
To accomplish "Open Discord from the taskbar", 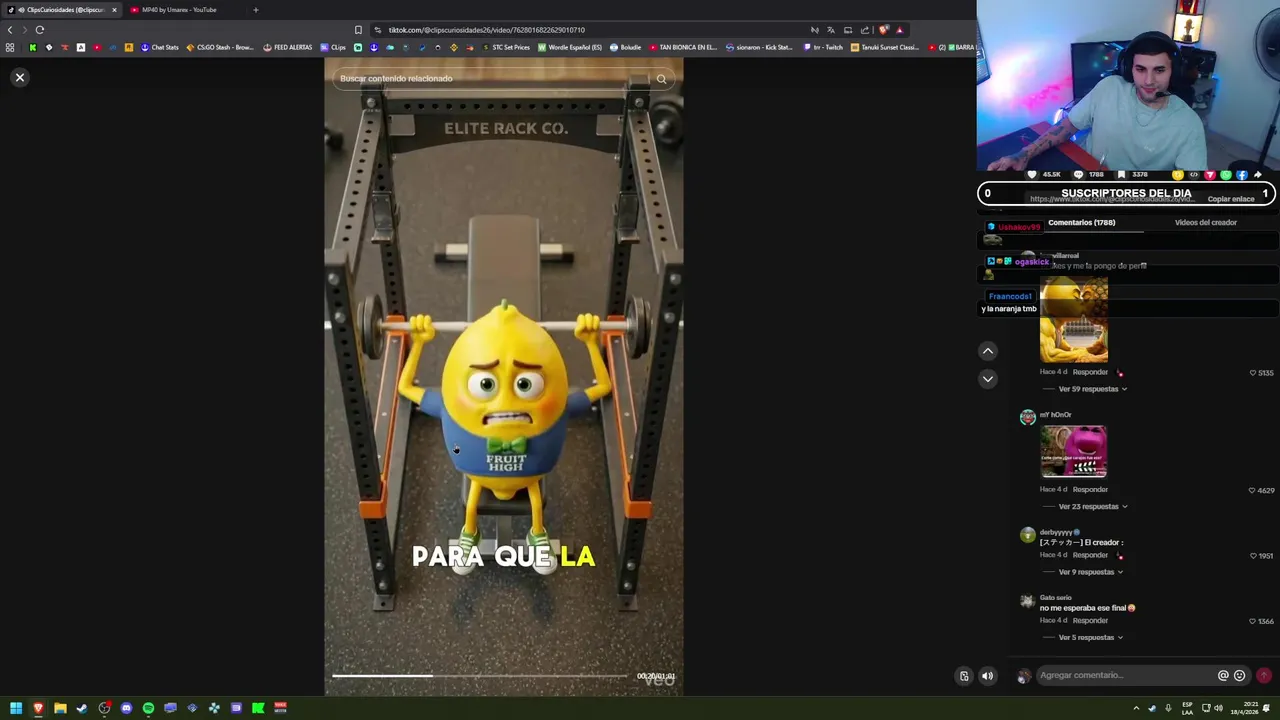I will coord(126,708).
